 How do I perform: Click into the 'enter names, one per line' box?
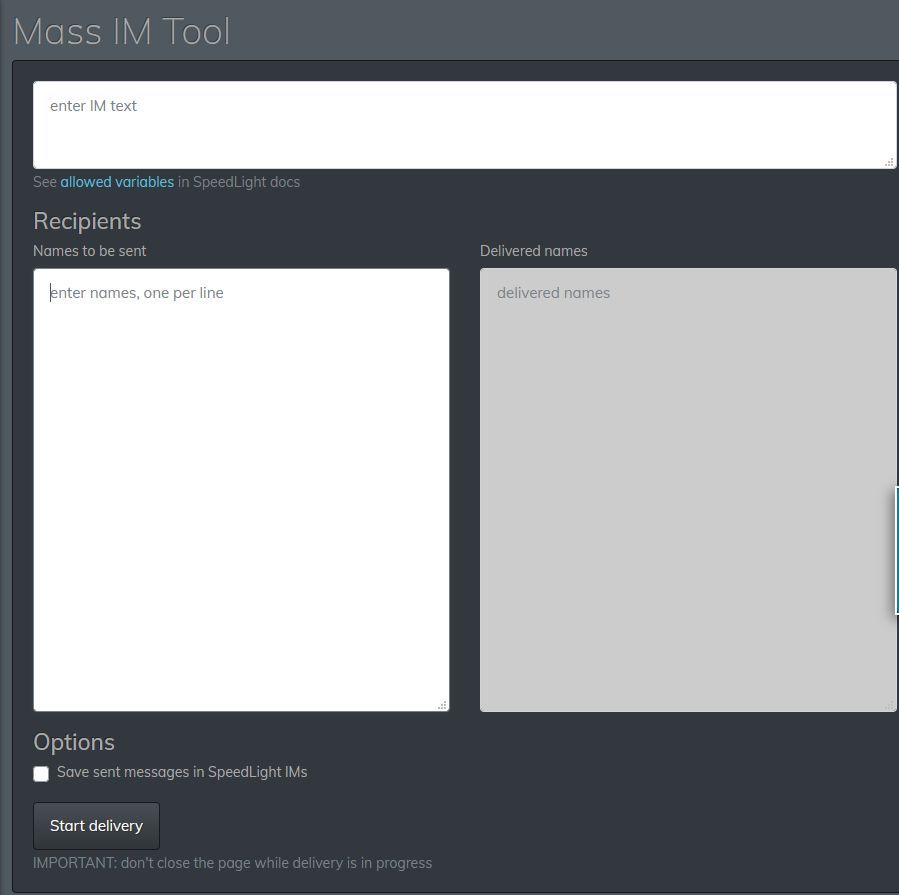coord(241,490)
